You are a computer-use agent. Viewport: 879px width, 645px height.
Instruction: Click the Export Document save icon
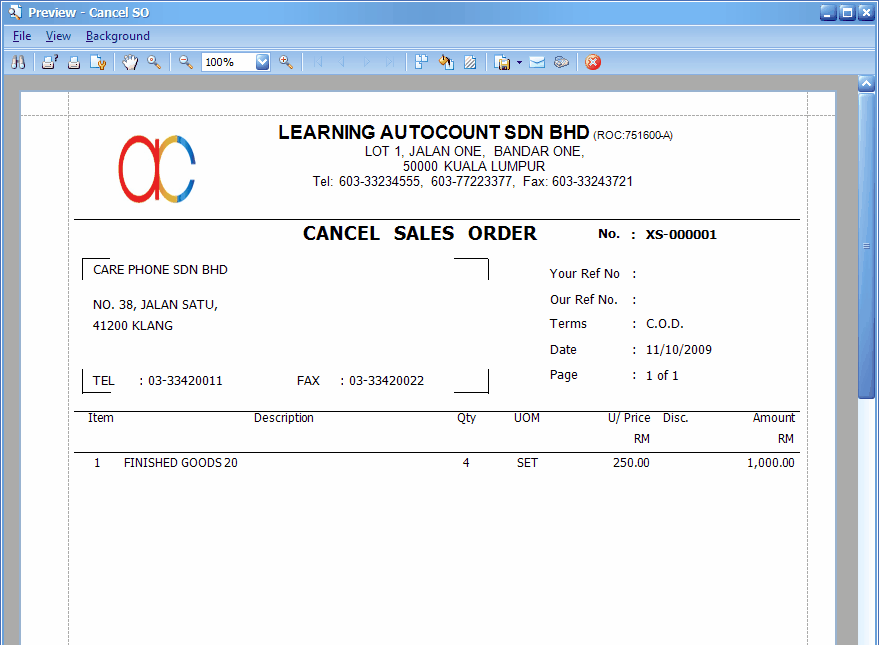pos(502,62)
